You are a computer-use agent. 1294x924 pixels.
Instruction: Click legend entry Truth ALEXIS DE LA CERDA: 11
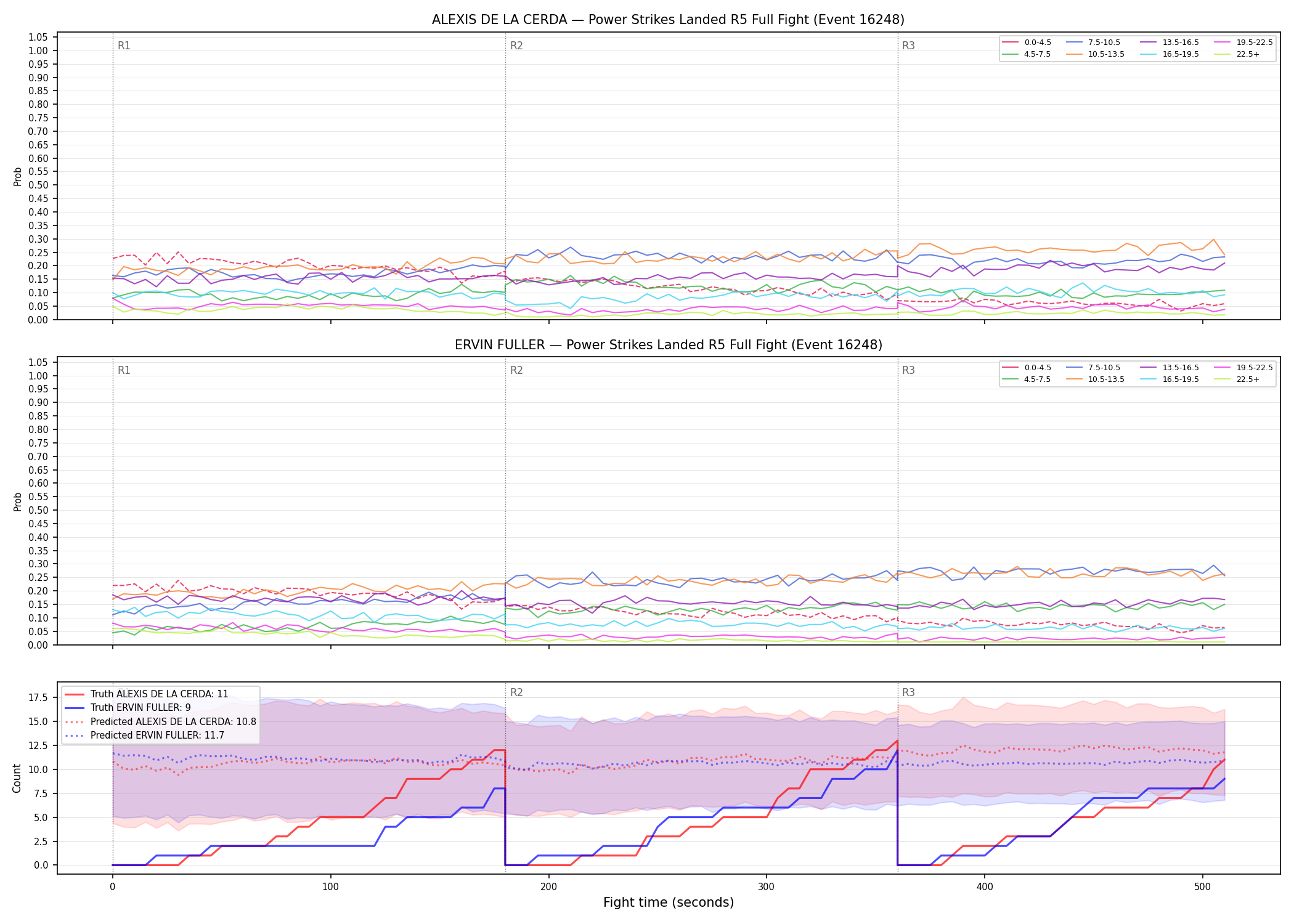coord(159,694)
